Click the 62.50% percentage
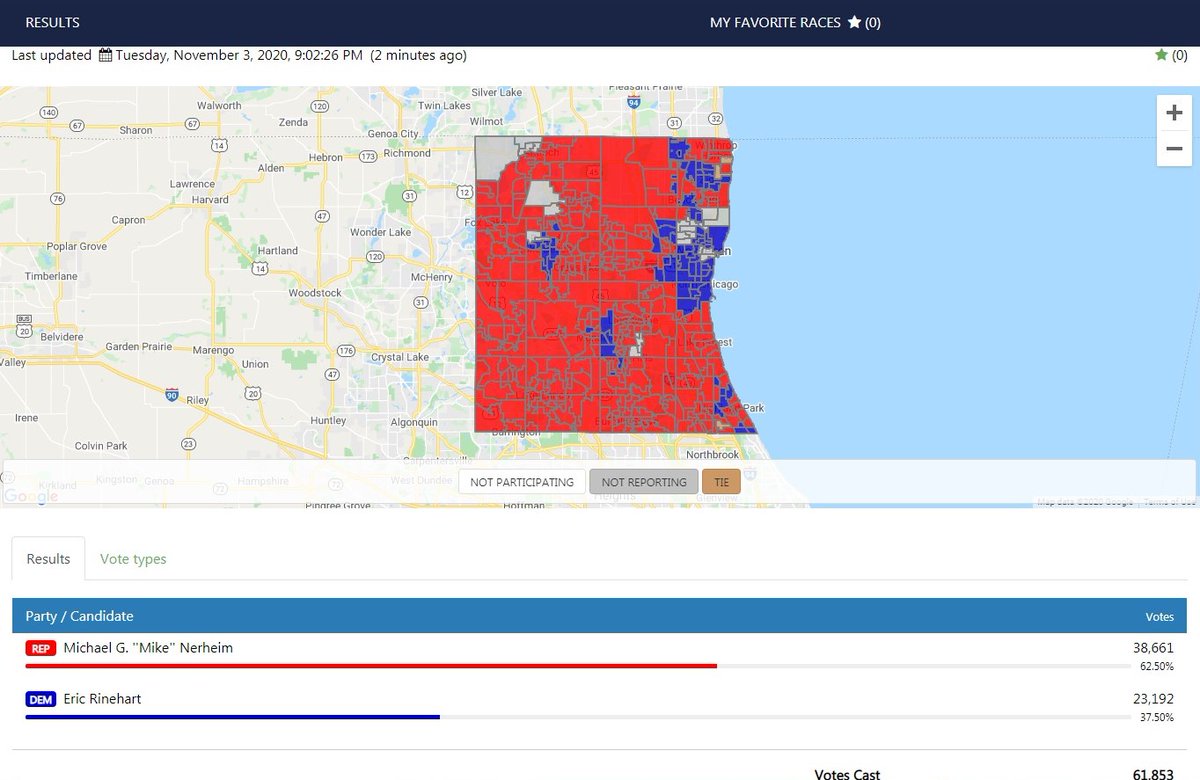 (1157, 665)
